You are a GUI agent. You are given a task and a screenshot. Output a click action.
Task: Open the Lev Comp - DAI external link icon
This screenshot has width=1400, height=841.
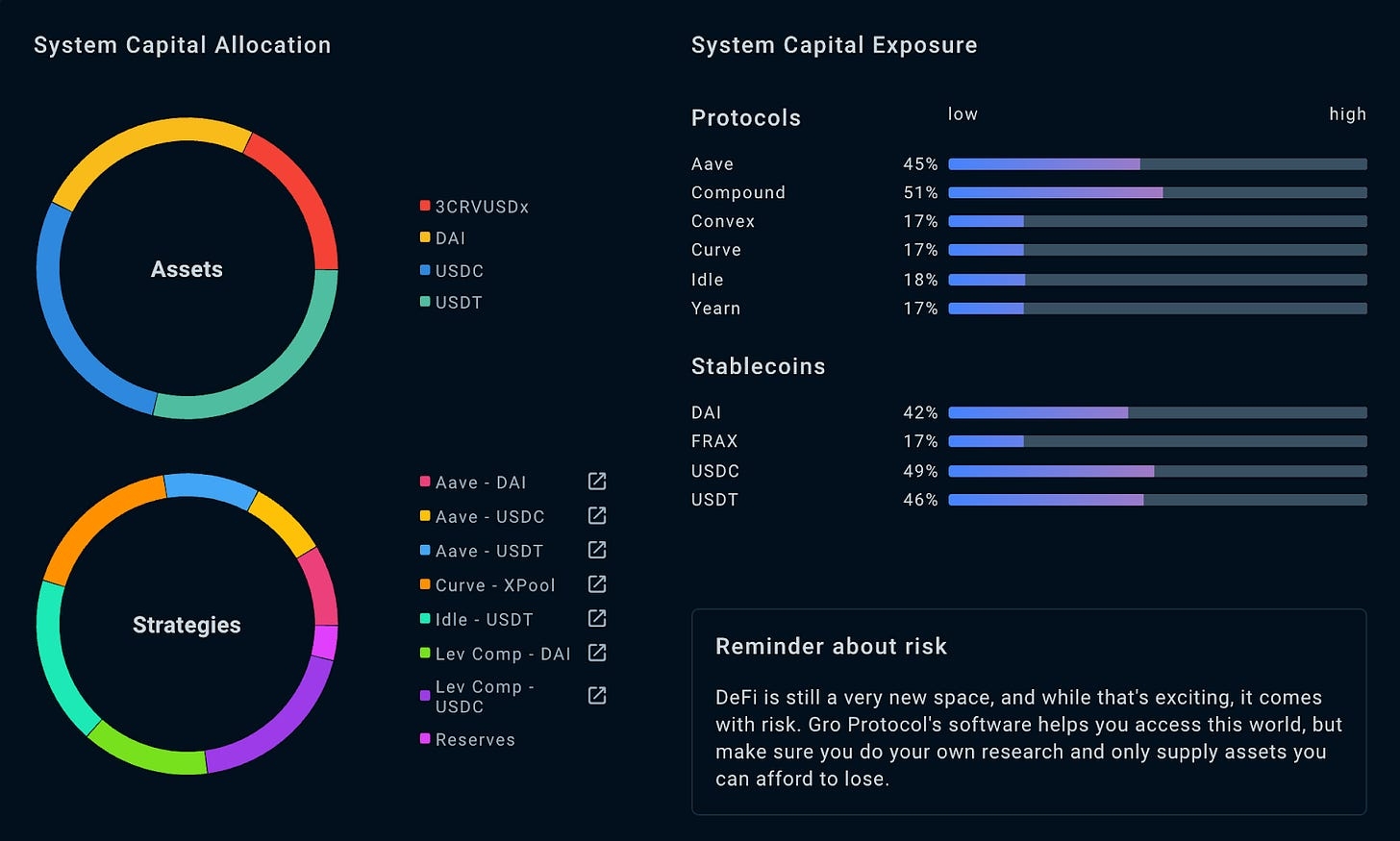click(597, 653)
